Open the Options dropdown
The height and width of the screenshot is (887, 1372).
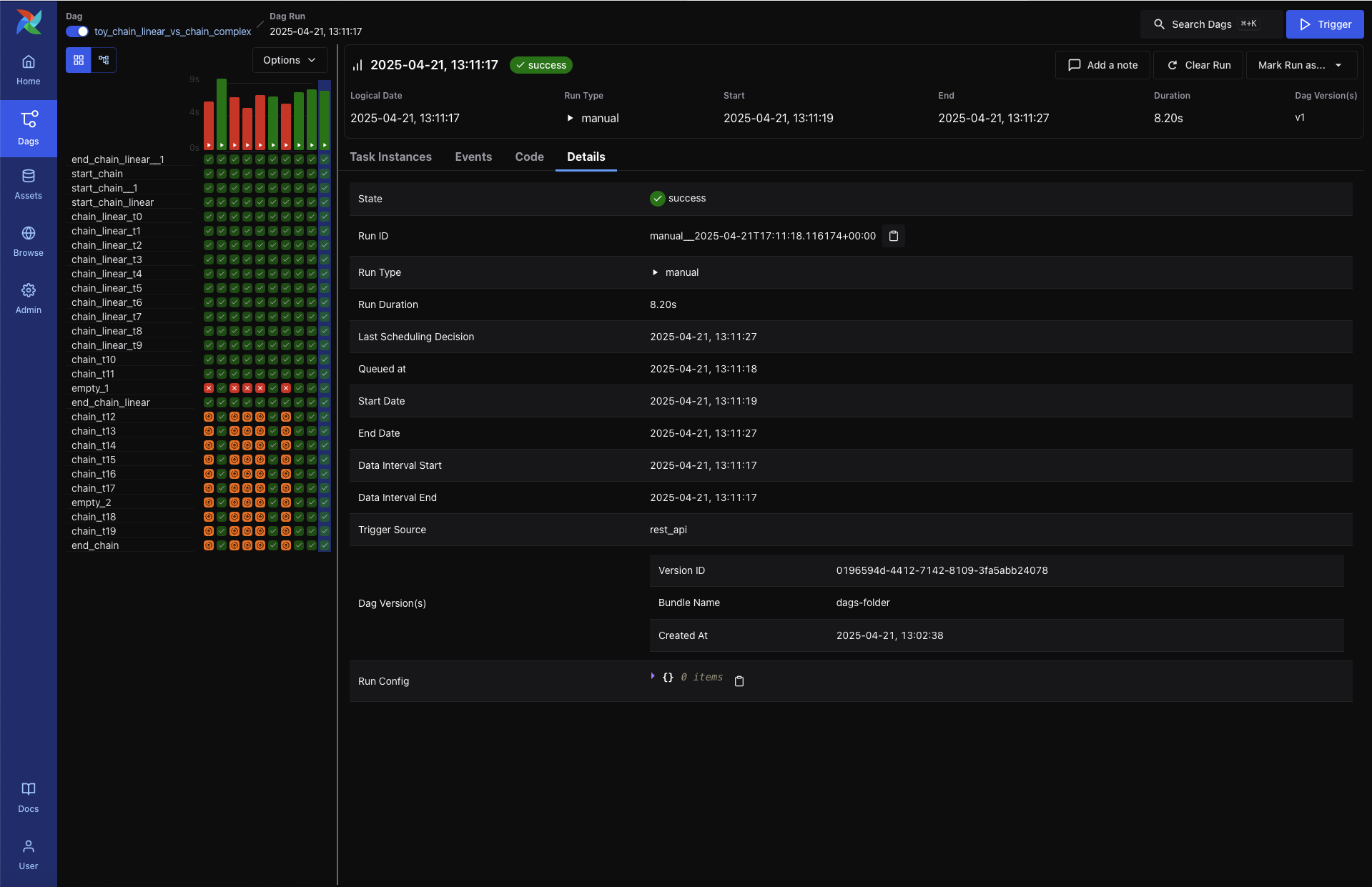click(x=290, y=60)
